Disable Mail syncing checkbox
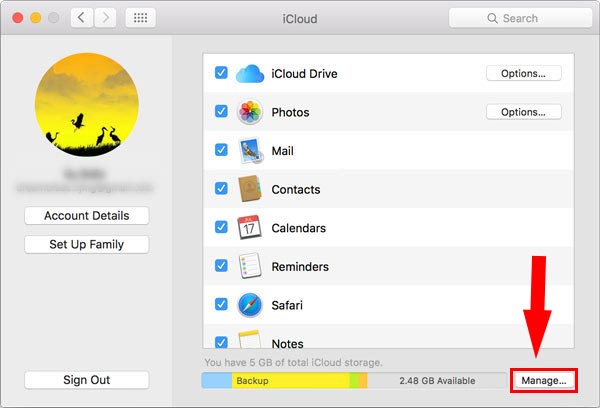The height and width of the screenshot is (408, 600). click(x=221, y=150)
